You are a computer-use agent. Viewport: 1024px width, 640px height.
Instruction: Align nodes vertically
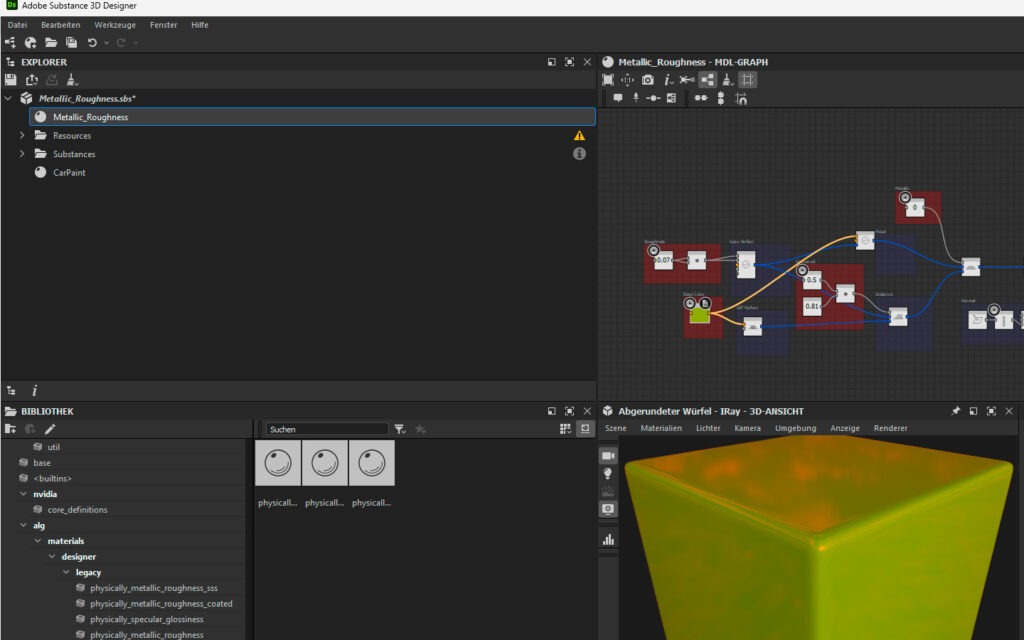pyautogui.click(x=720, y=98)
